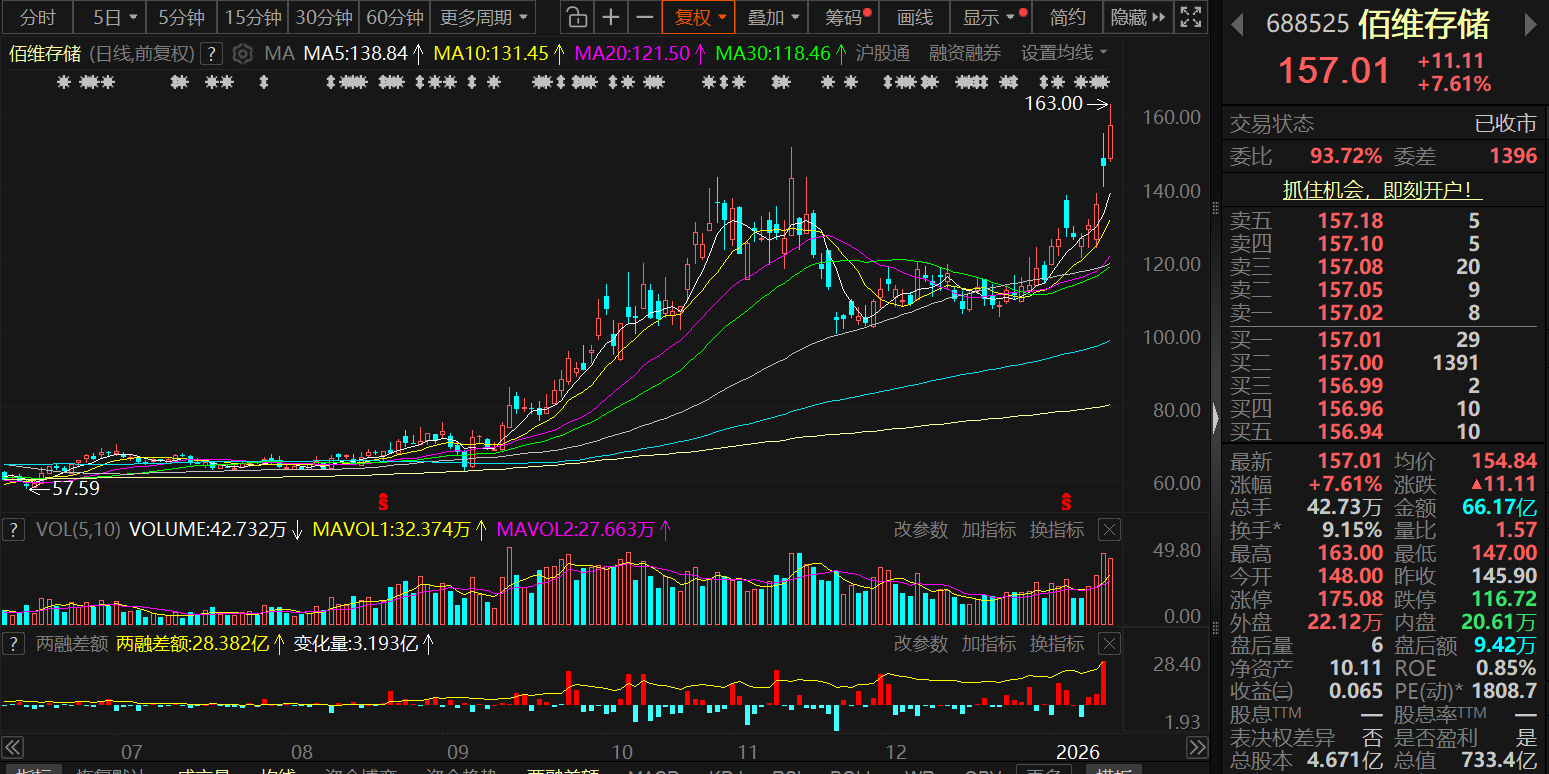Click fullscreen expand icon at top right
Screen dimensions: 1549x774
(1189, 17)
